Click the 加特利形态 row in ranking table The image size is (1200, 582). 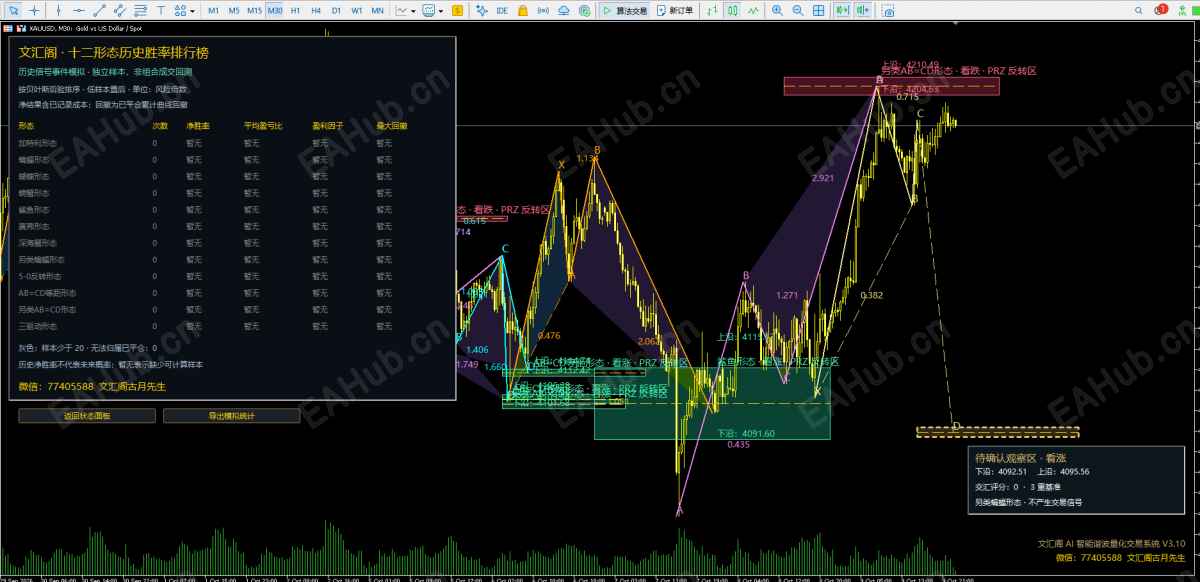pyautogui.click(x=230, y=143)
